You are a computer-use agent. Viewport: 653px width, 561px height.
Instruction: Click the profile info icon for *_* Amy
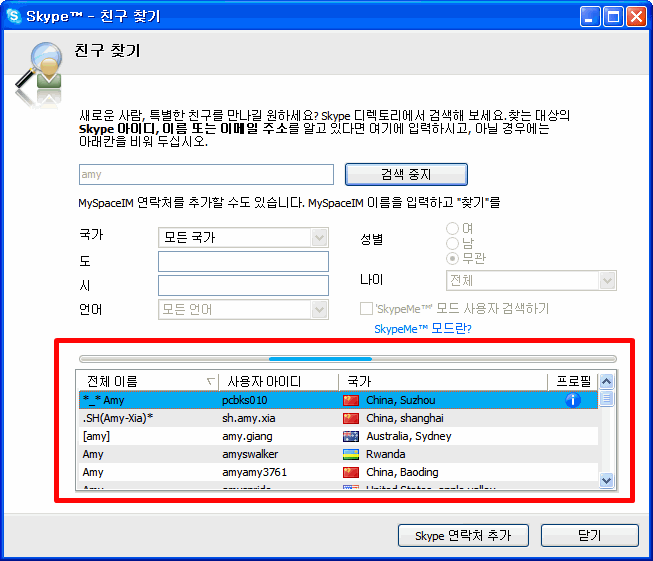[573, 400]
